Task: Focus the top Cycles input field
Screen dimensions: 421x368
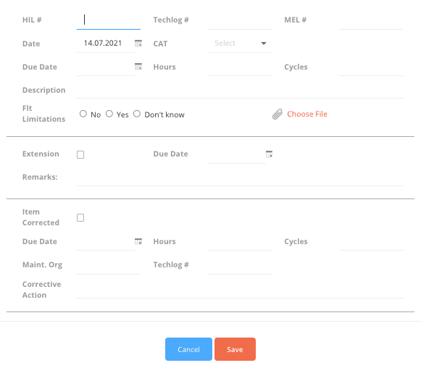Action: pyautogui.click(x=371, y=67)
